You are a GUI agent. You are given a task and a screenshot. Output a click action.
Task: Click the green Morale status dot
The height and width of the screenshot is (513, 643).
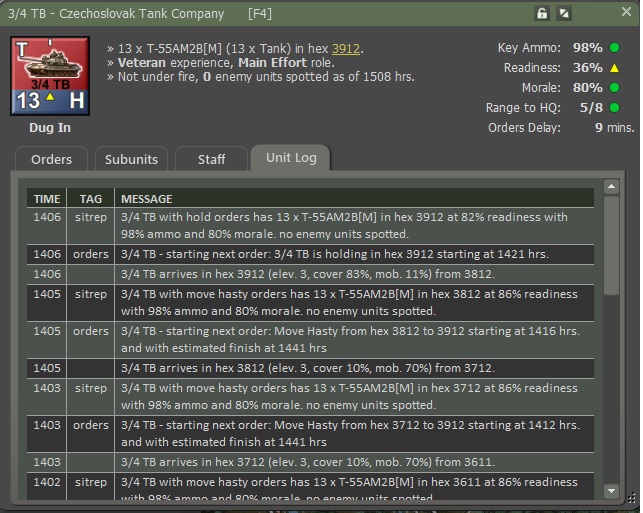point(614,88)
